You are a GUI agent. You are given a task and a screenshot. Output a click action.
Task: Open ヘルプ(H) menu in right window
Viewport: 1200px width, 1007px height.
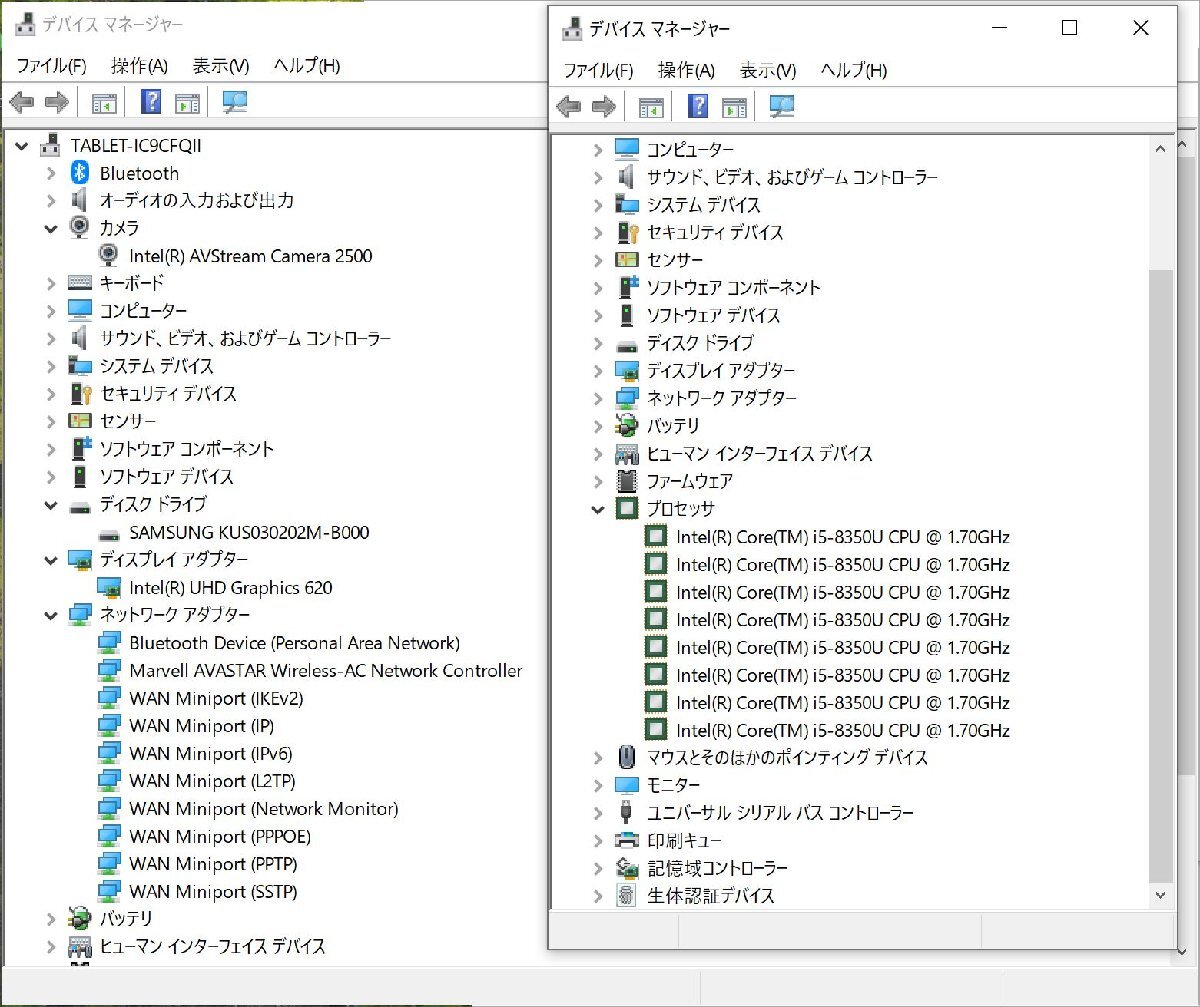(x=853, y=71)
